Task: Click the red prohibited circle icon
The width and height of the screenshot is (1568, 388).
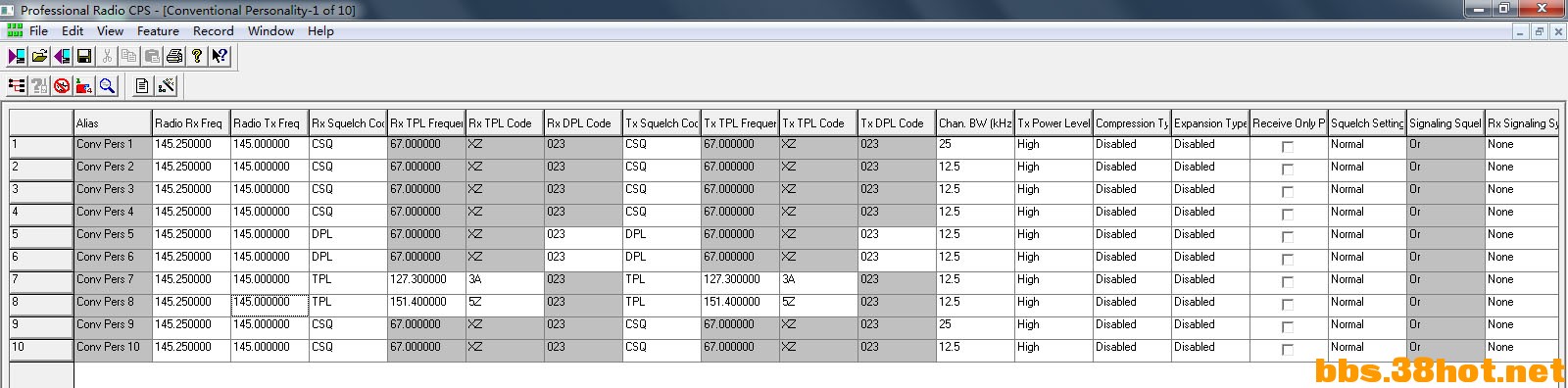Action: point(63,86)
